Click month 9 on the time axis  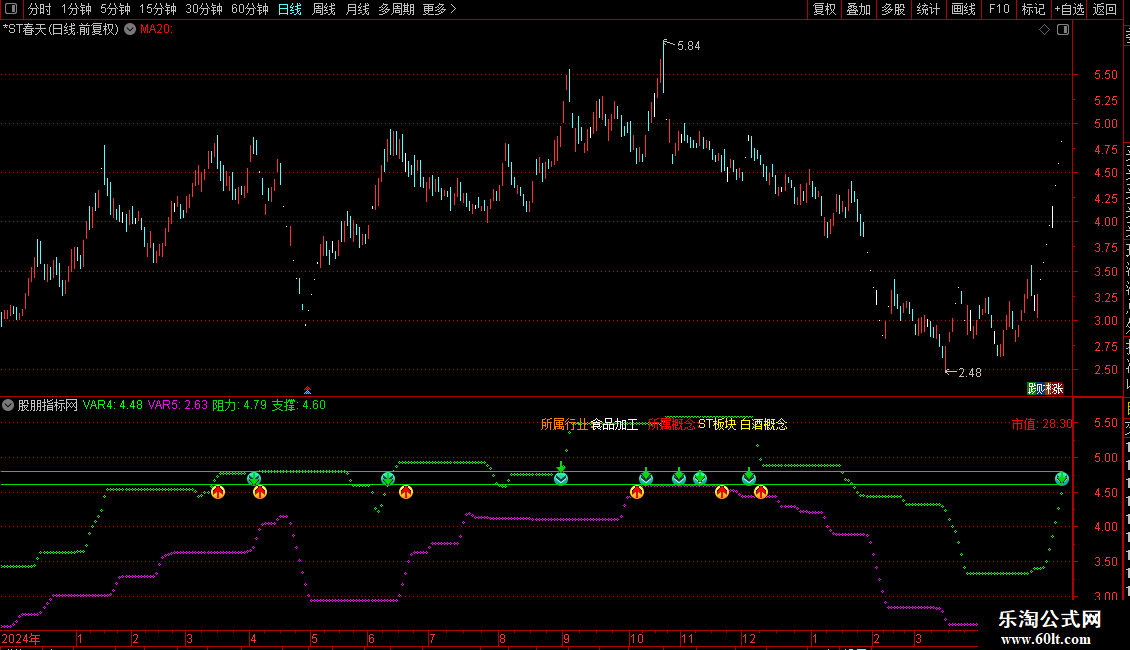(566, 638)
